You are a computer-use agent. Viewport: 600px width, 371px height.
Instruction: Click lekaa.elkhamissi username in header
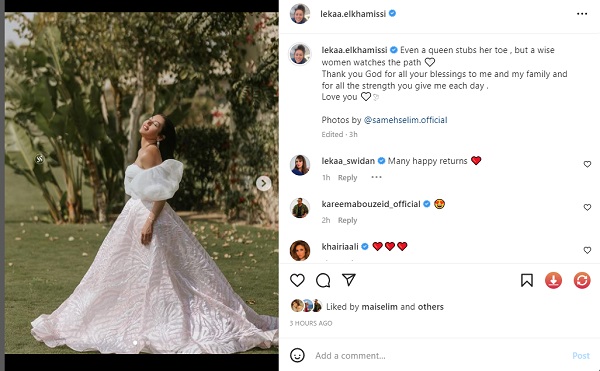click(353, 14)
